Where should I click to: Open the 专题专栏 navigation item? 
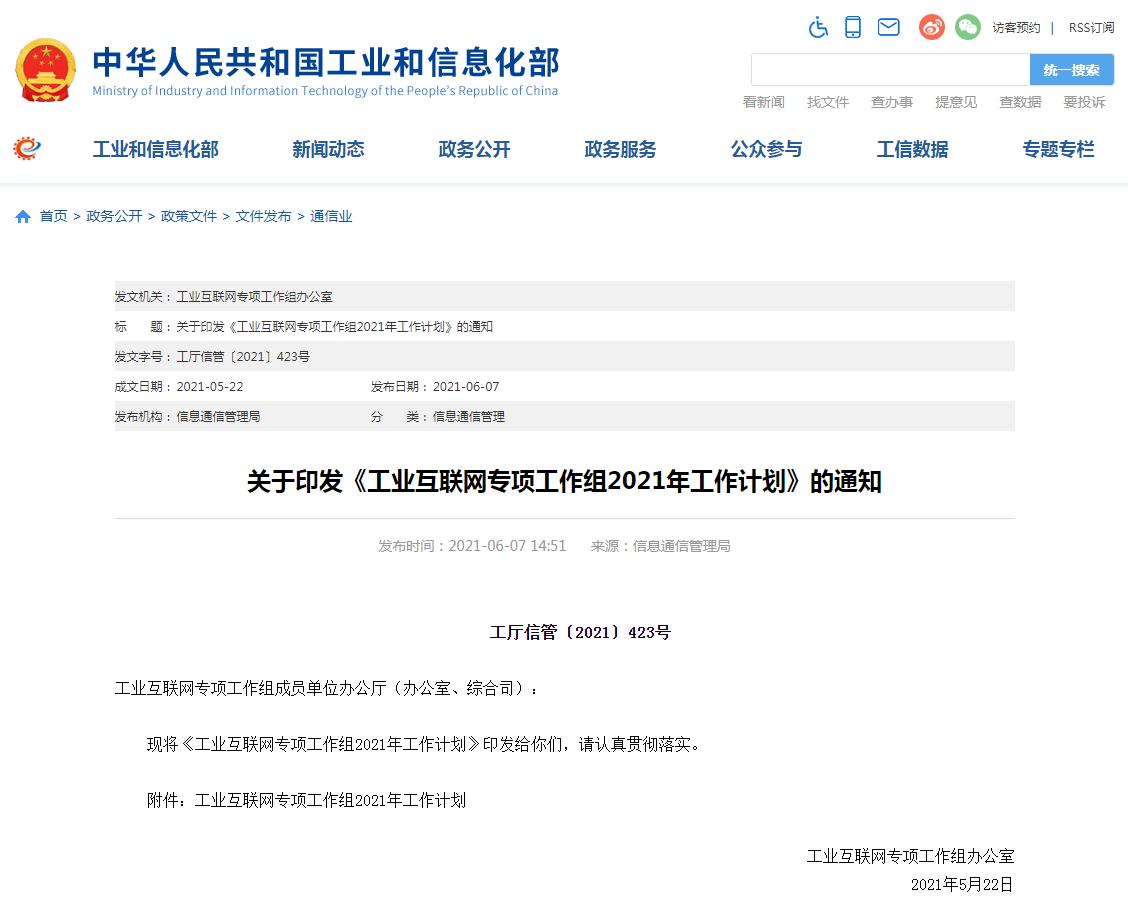click(x=1058, y=150)
